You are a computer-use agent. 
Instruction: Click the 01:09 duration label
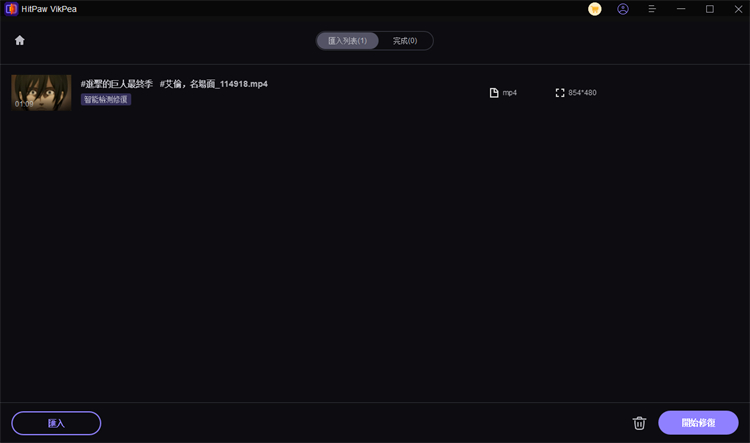[x=24, y=104]
